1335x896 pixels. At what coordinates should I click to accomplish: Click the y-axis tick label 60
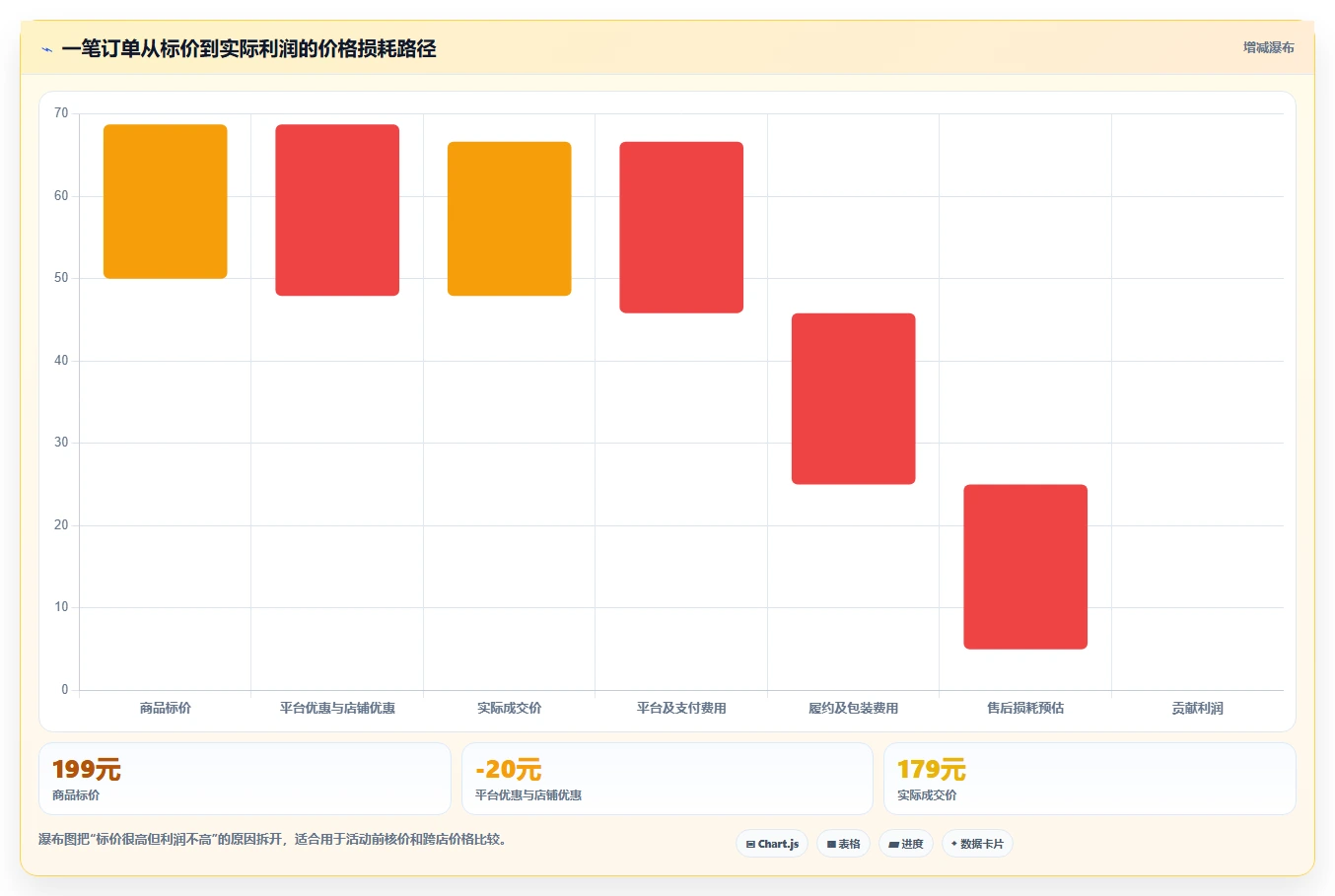point(61,196)
